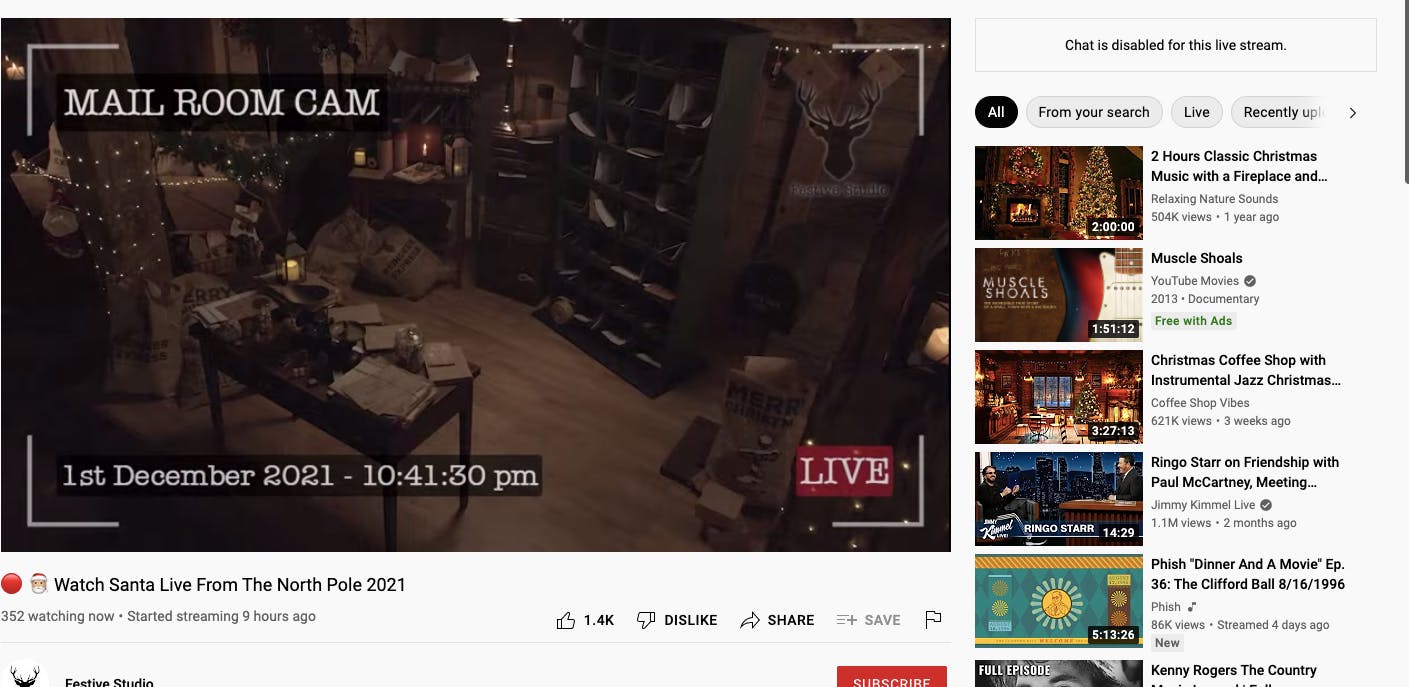Select the From your search chip
This screenshot has height=687, width=1409.
click(1093, 112)
